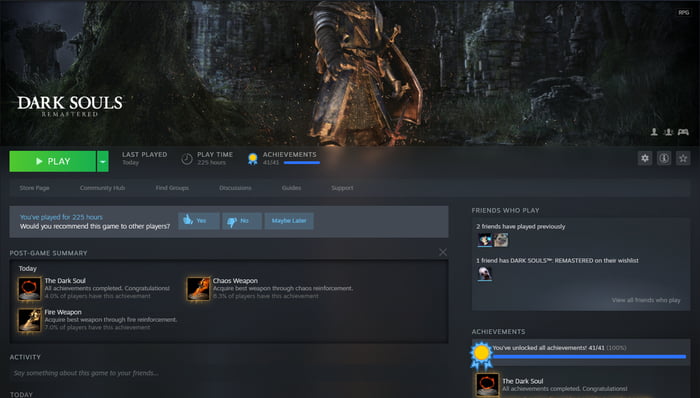Show game info via the info icon
700x398 pixels.
click(x=664, y=158)
